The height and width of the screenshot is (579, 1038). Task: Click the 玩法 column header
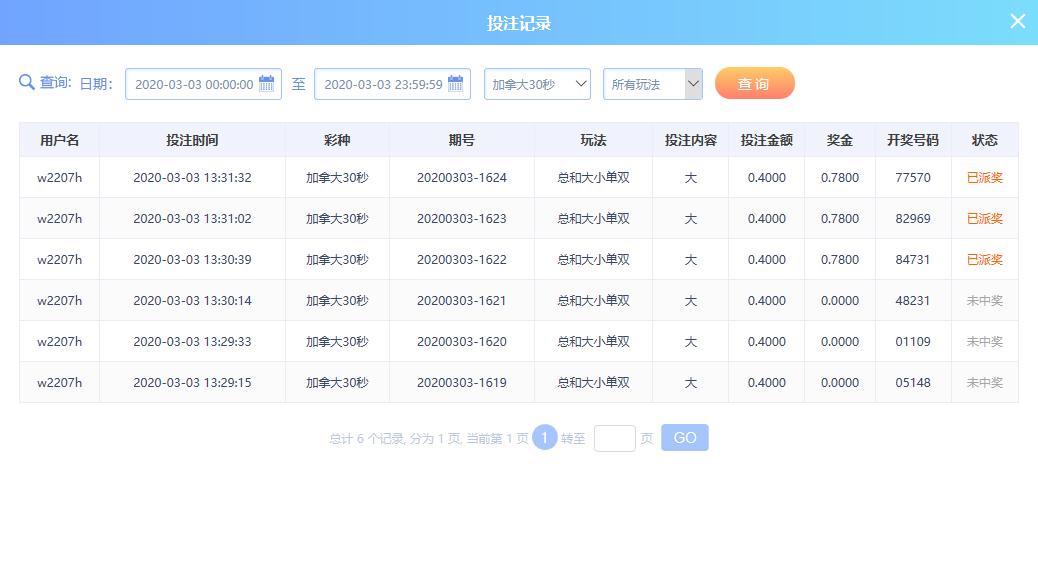pos(593,140)
